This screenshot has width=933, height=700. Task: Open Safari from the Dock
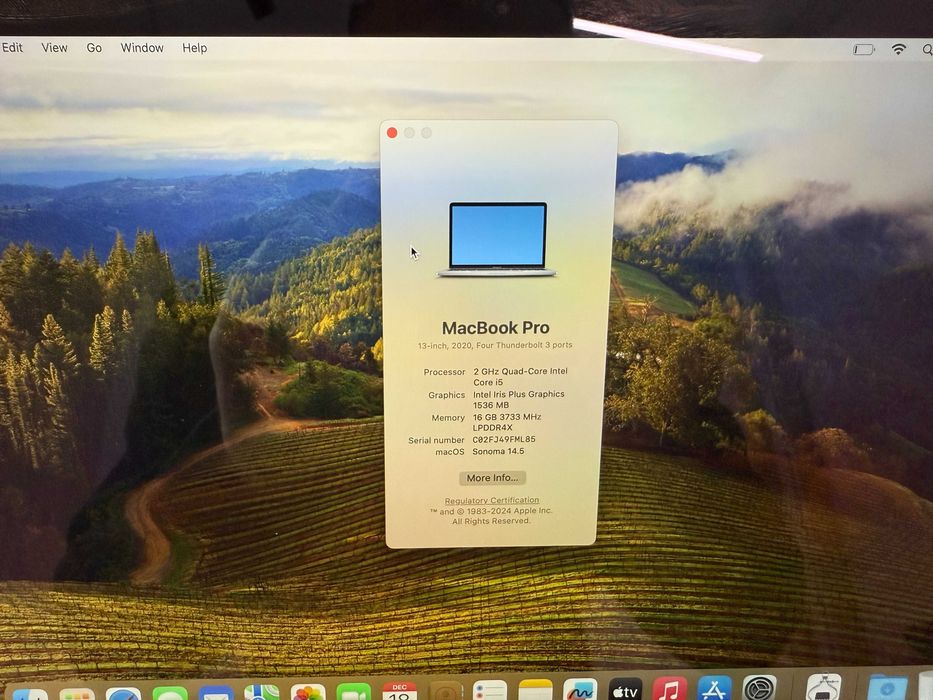123,695
